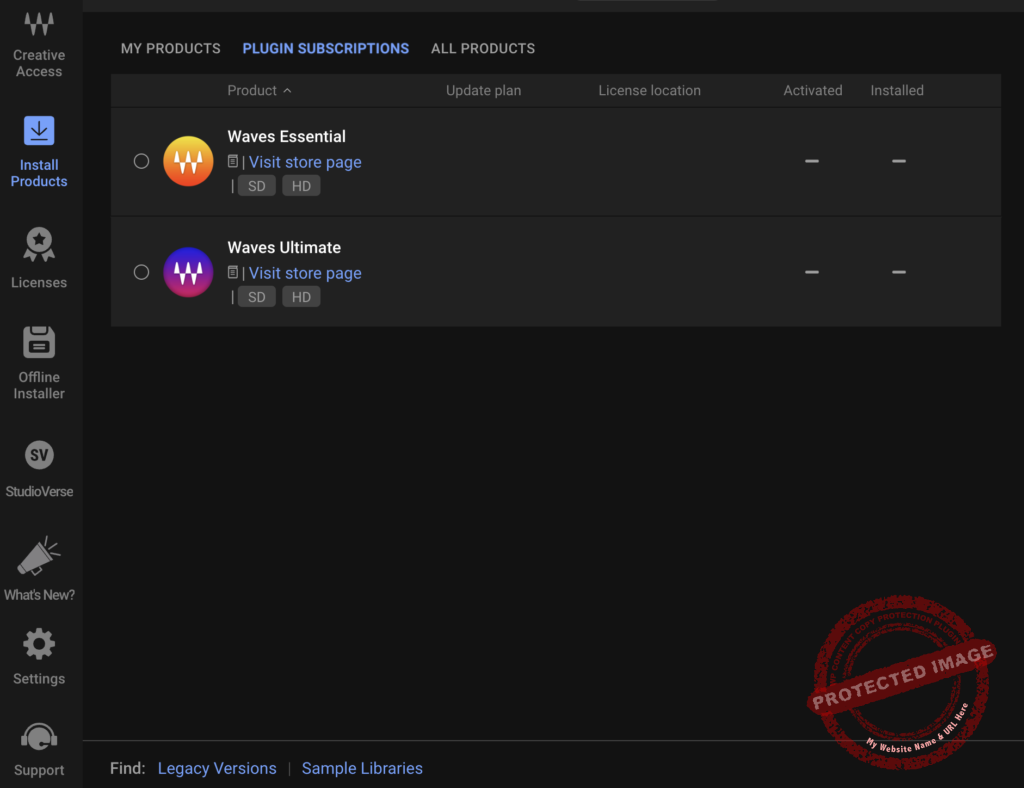Click the Update plan column header
Screen dimensions: 1024x788
tap(483, 91)
